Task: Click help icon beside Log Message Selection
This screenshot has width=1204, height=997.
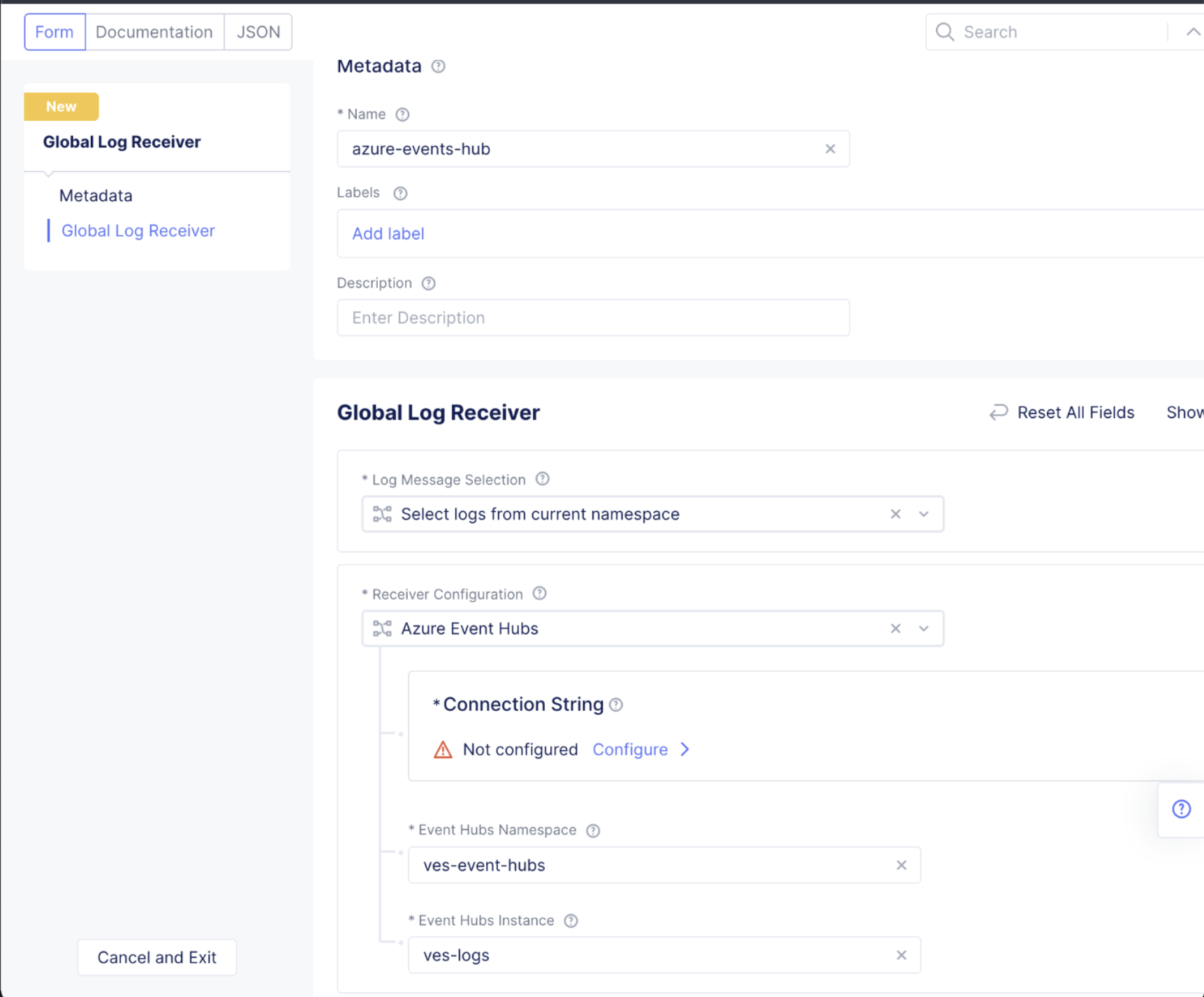Action: (x=542, y=479)
